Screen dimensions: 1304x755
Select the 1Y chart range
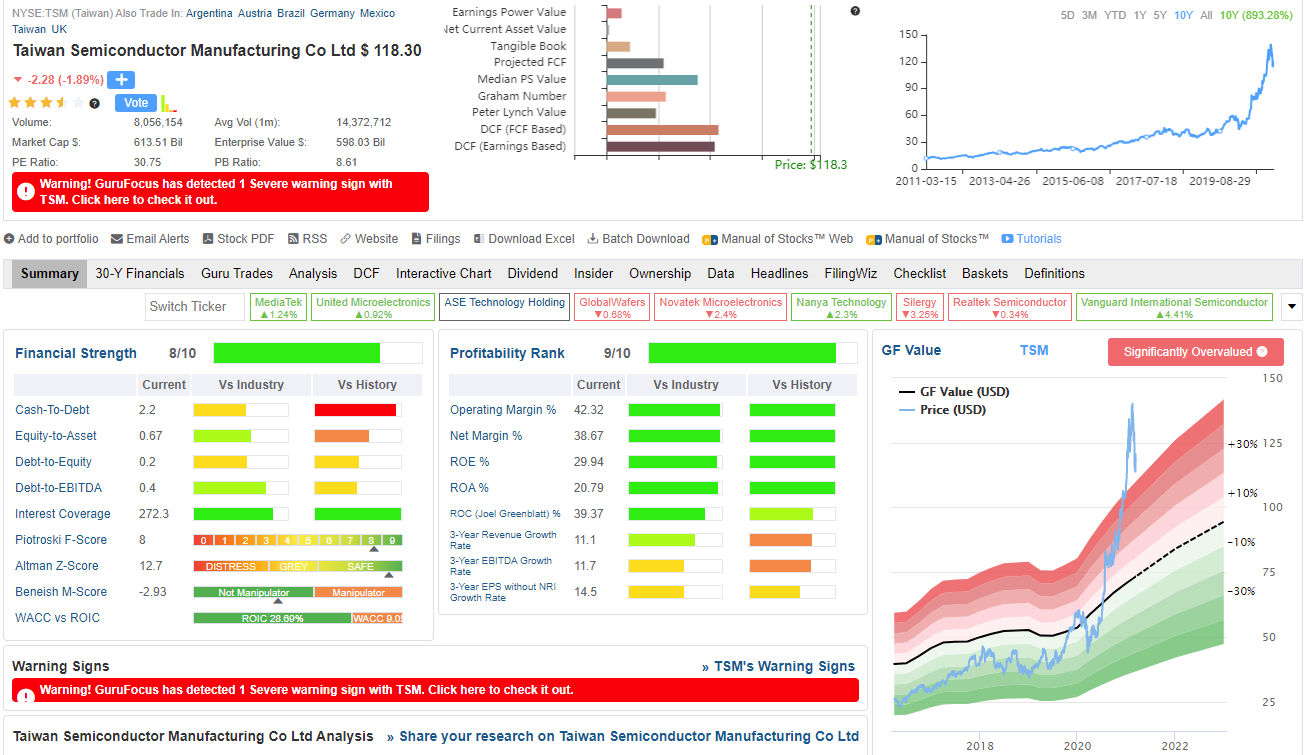point(1139,15)
